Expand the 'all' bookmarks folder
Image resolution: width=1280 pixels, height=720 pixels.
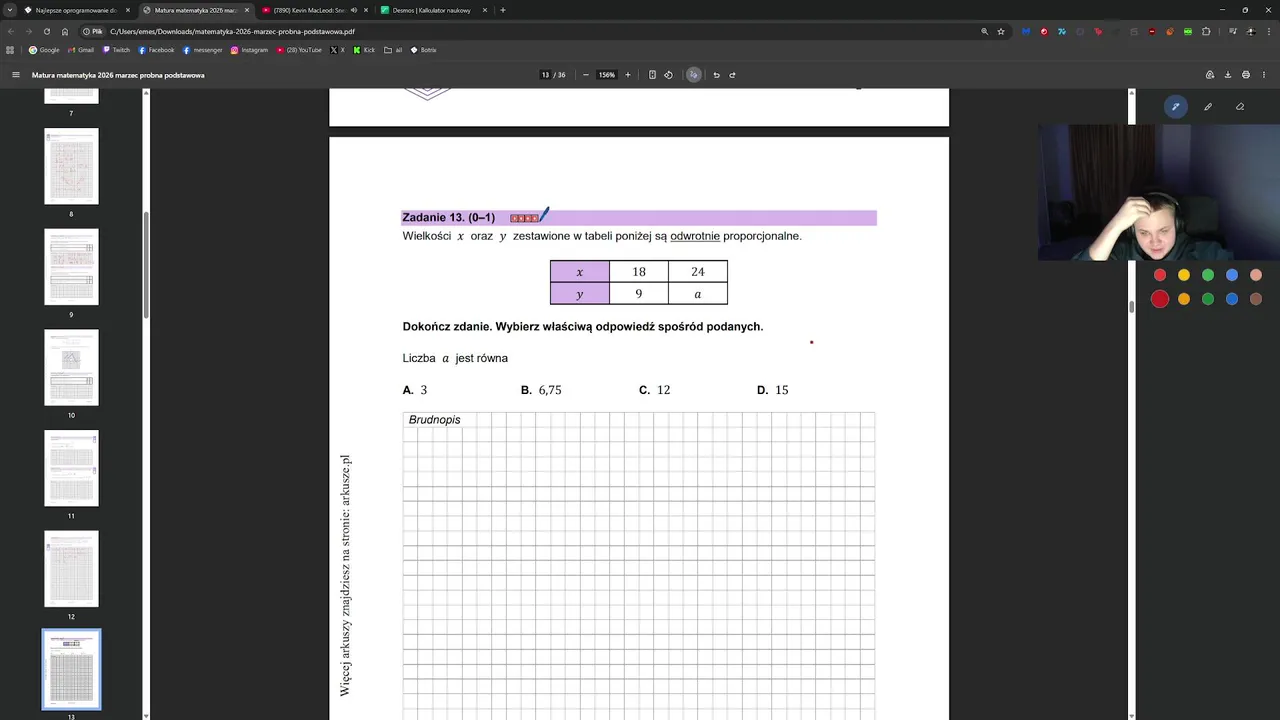pyautogui.click(x=393, y=50)
